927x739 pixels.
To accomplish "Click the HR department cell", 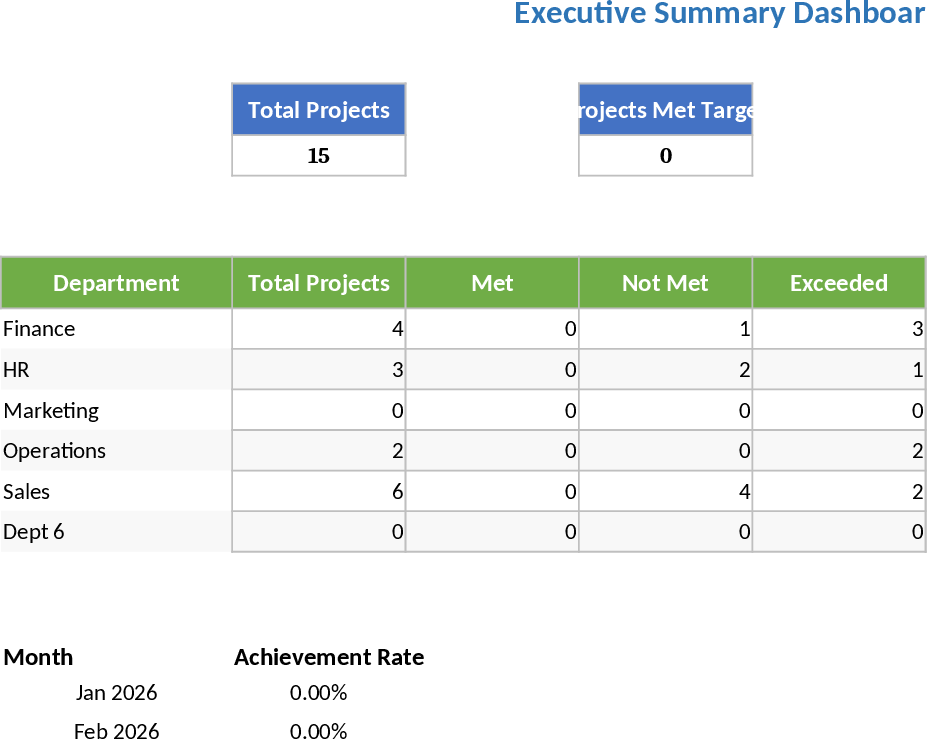I will [116, 370].
